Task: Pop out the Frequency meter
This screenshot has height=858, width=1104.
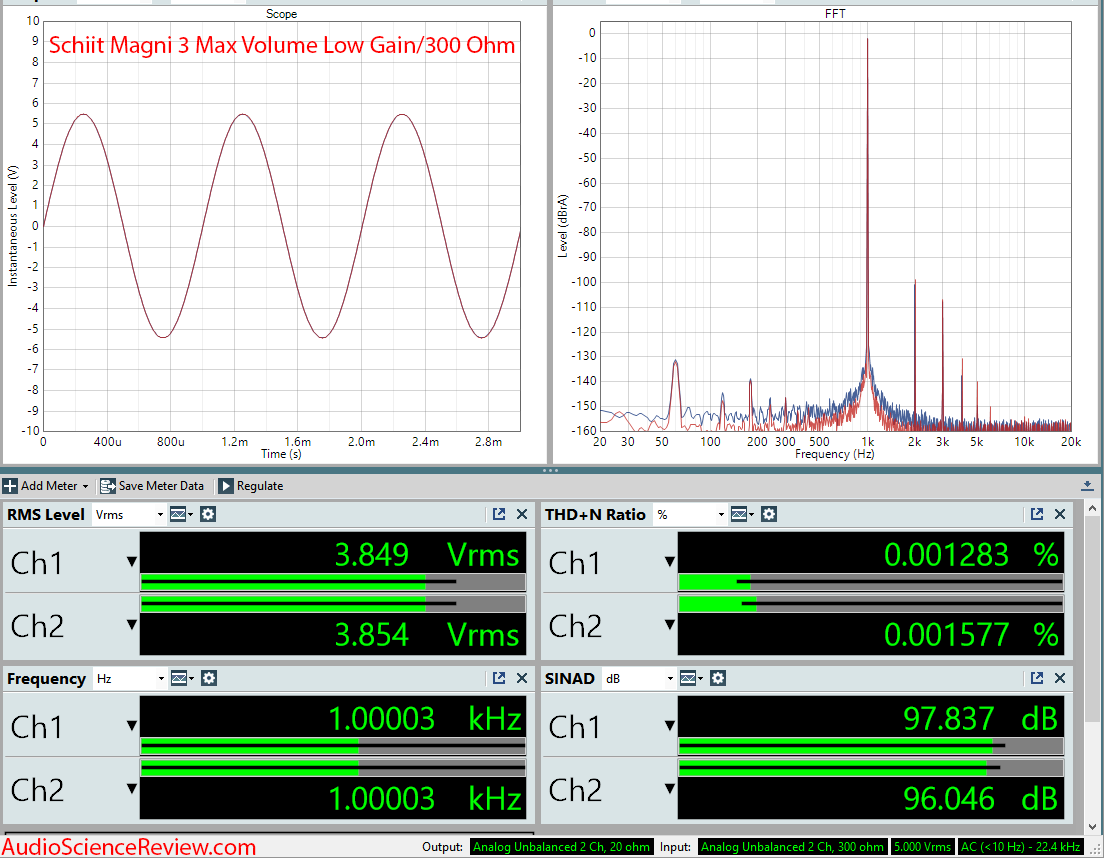Action: click(498, 679)
